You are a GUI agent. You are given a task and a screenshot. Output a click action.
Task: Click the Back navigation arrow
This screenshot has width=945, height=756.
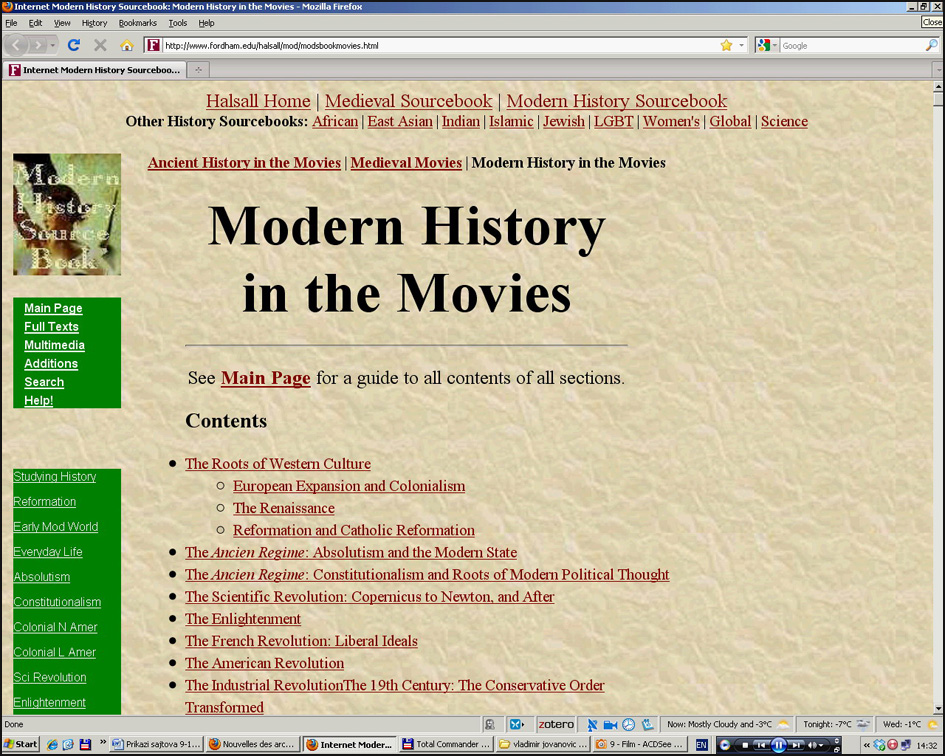coord(16,45)
